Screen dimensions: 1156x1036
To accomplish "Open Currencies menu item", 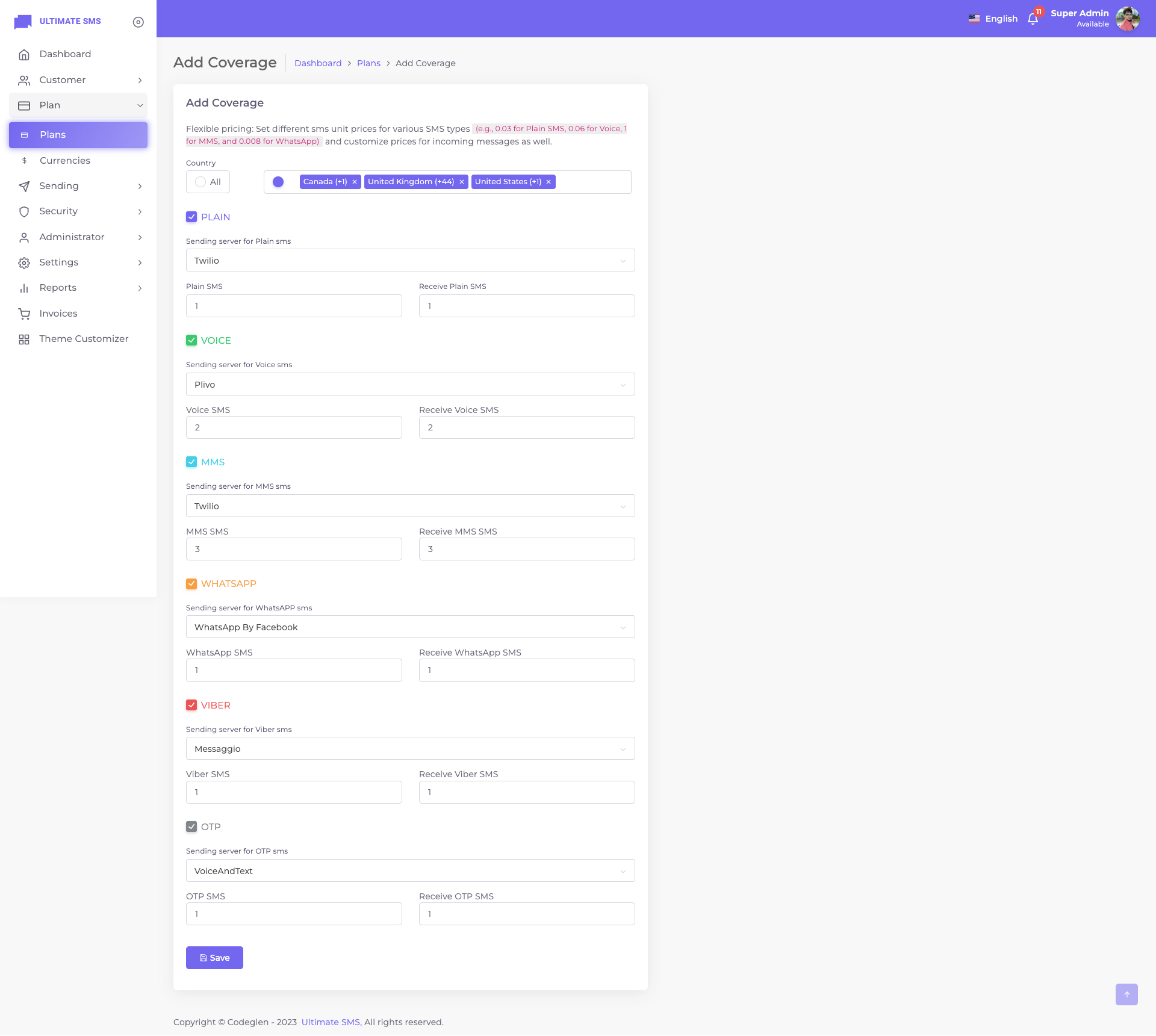I will 65,161.
